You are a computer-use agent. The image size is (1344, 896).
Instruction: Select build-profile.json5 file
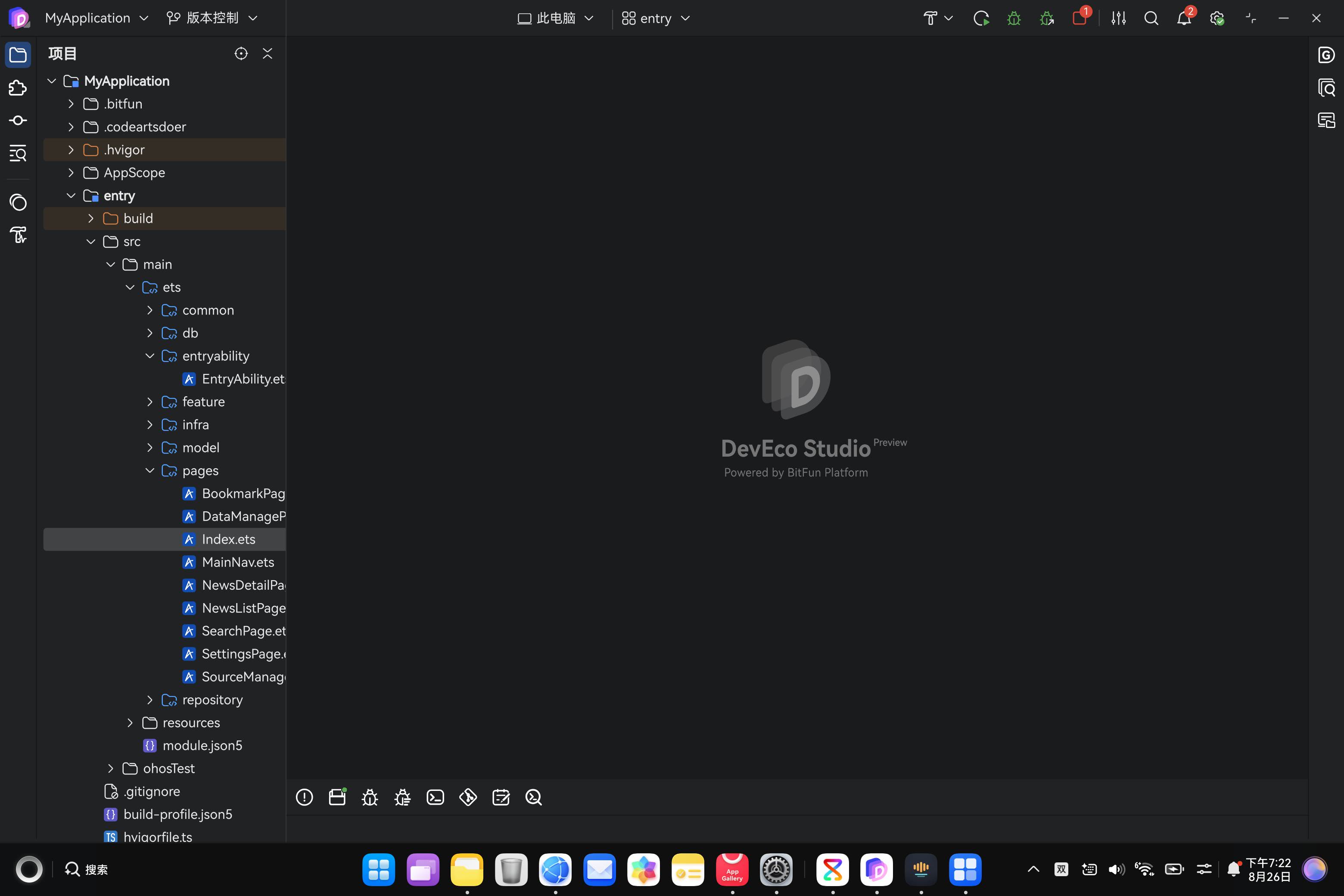point(165,814)
